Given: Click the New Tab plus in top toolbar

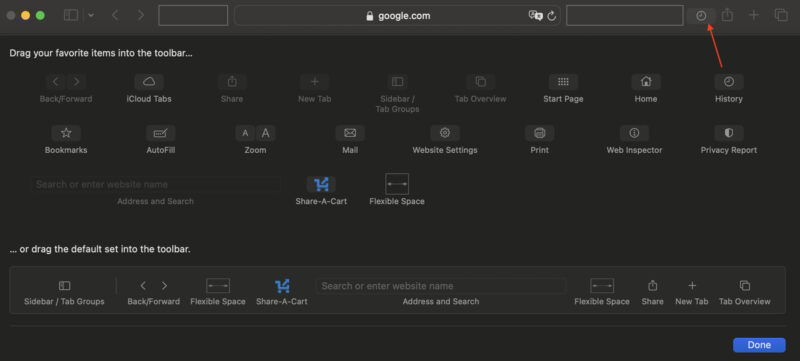Looking at the screenshot, I should [x=754, y=16].
